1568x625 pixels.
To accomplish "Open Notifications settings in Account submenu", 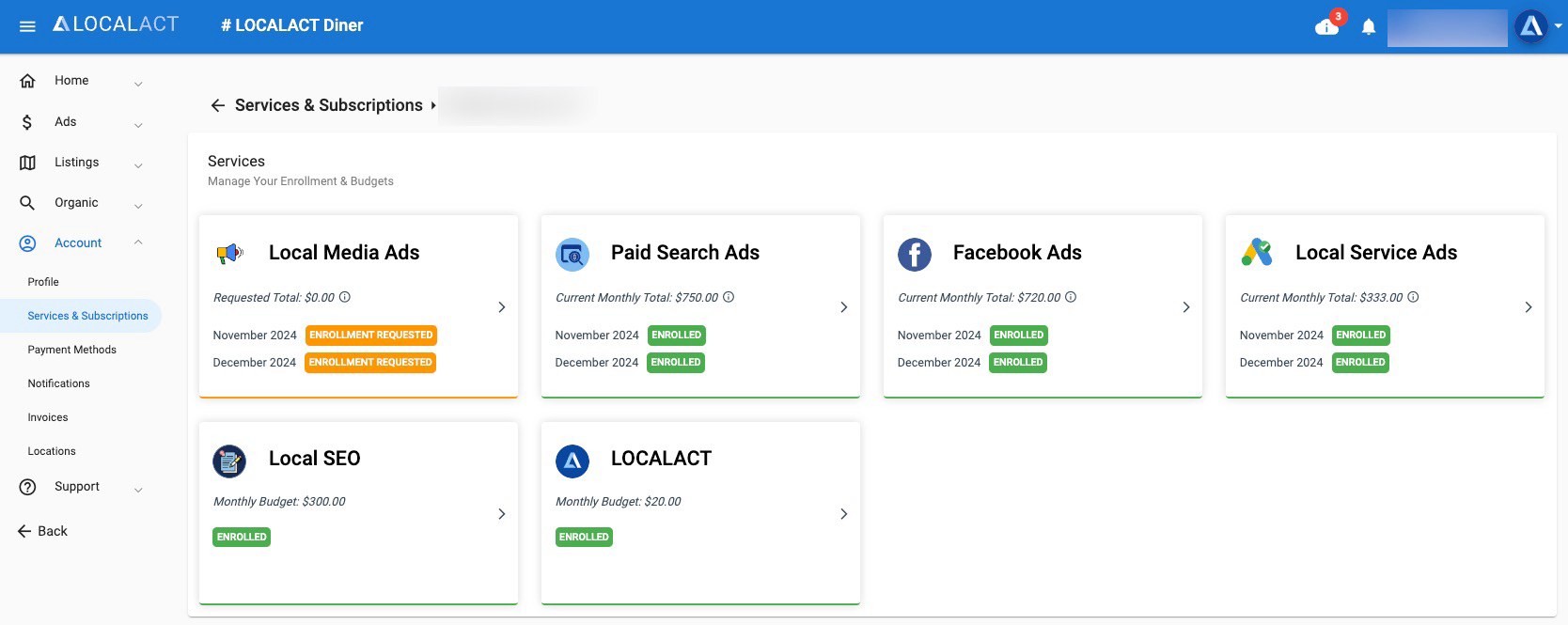I will click(x=59, y=383).
